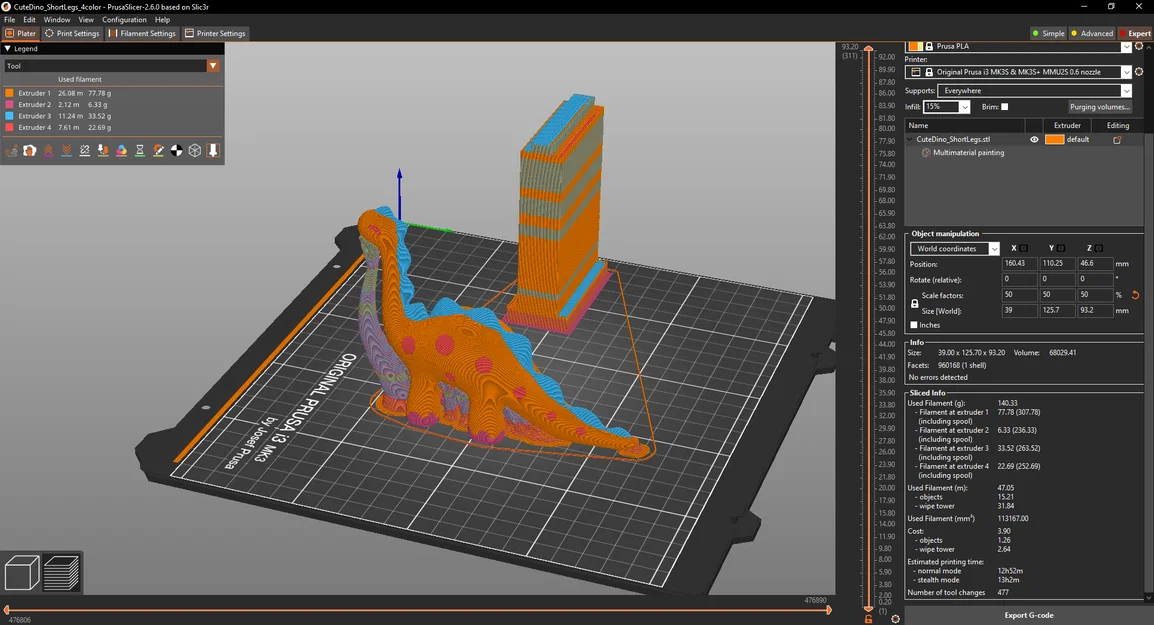Viewport: 1154px width, 625px height.
Task: Open the File menu
Action: click(10, 20)
